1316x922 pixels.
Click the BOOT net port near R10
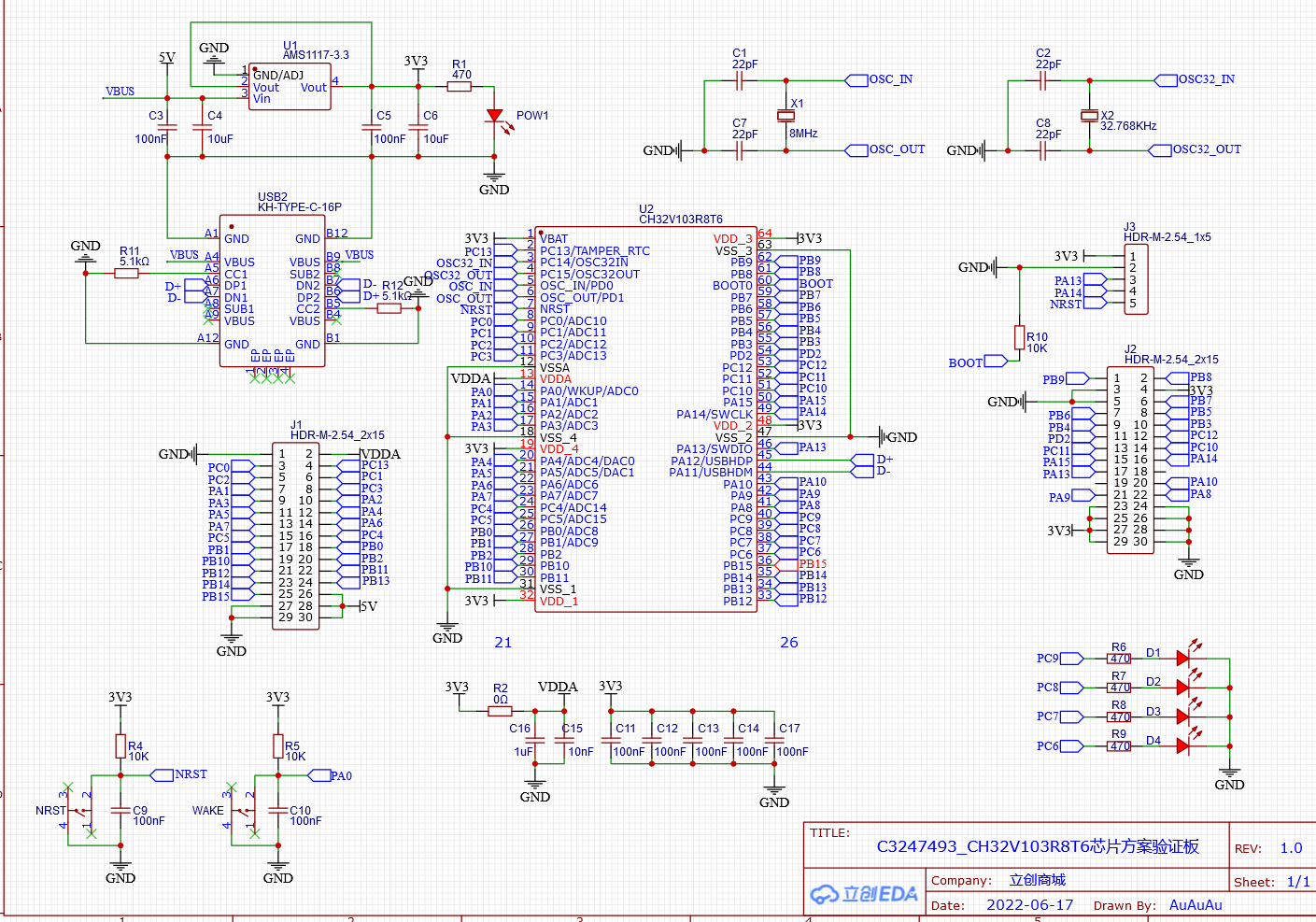[x=978, y=362]
